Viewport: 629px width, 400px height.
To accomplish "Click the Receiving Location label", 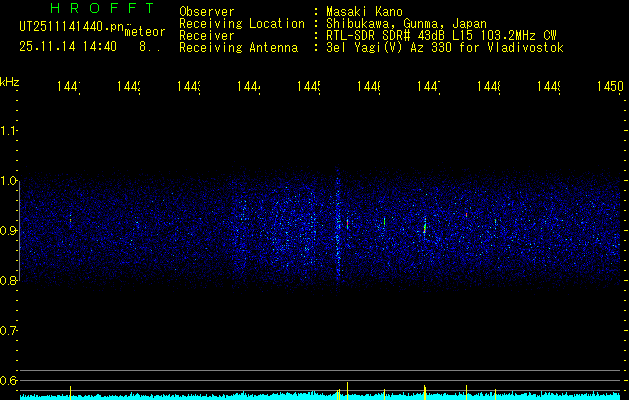I will (x=242, y=24).
